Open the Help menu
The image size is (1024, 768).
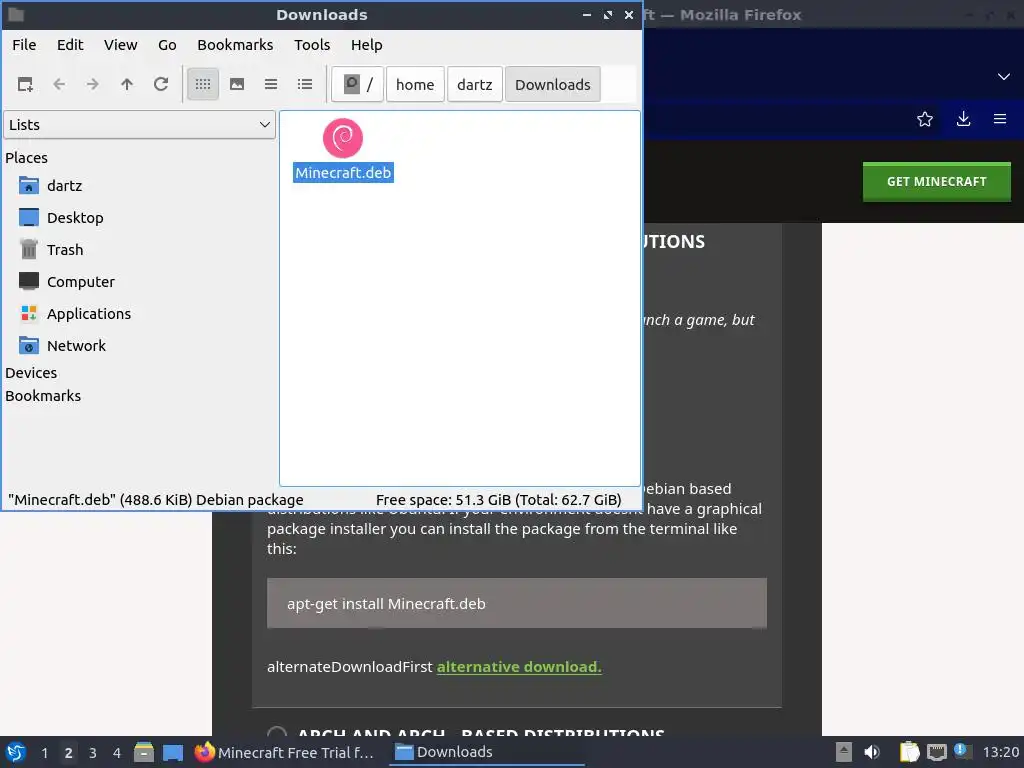pos(366,45)
